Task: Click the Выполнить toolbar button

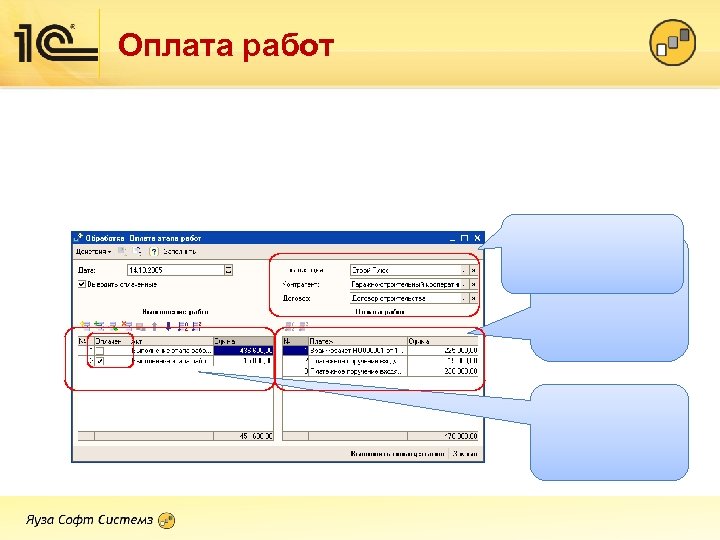Action: pos(179,252)
